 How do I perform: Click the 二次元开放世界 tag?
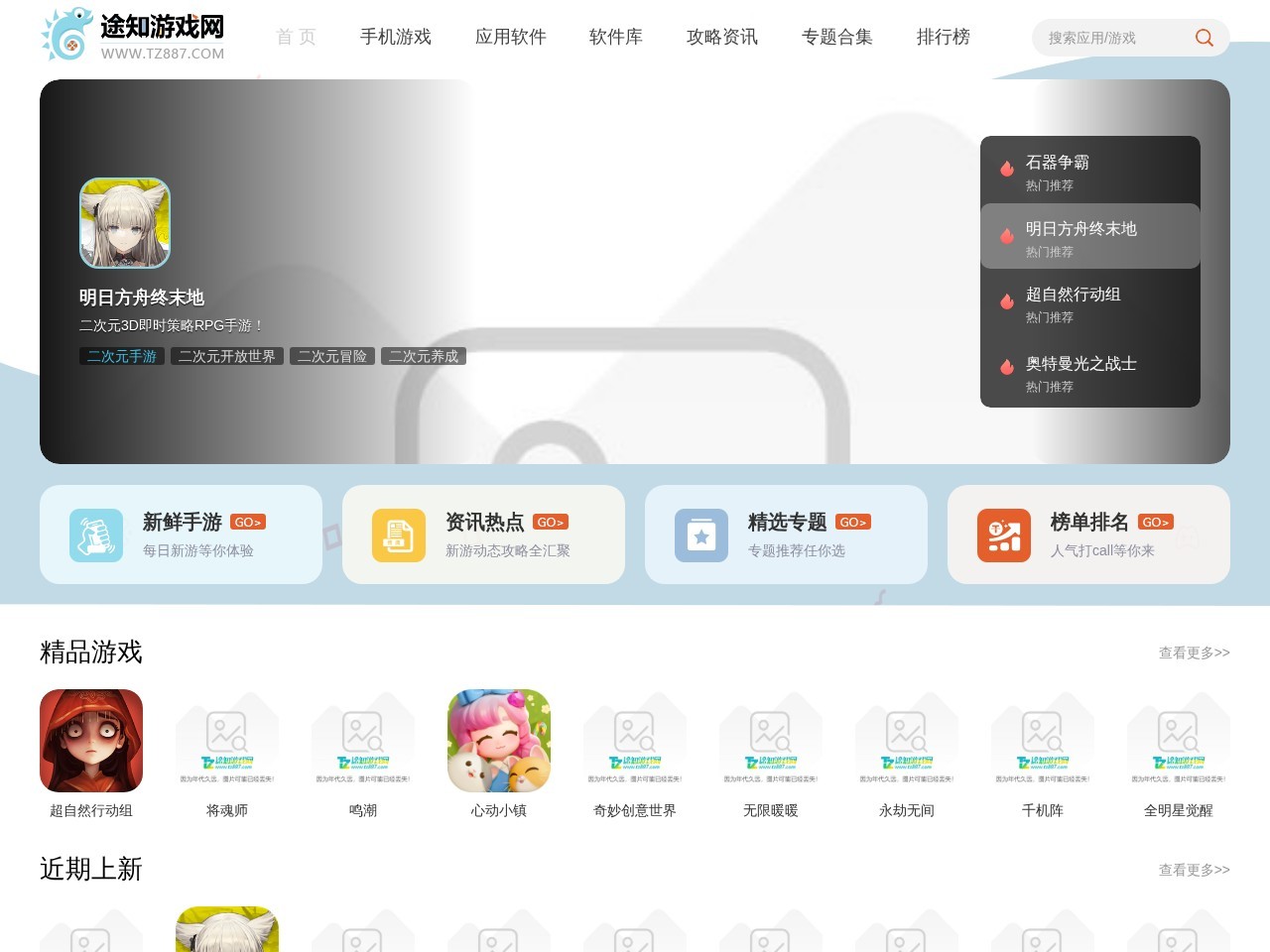tap(227, 356)
